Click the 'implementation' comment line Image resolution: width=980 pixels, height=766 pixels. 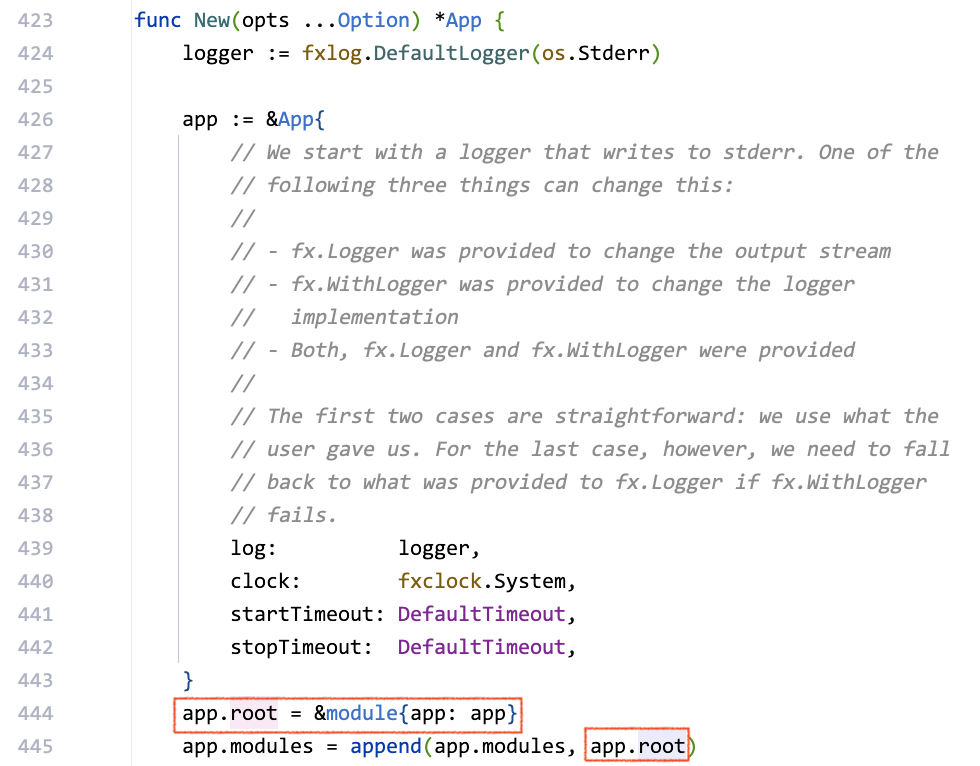(x=344, y=317)
